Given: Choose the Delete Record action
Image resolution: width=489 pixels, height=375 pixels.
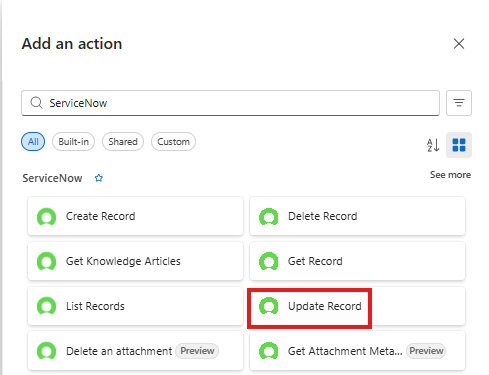Looking at the screenshot, I should (x=357, y=216).
